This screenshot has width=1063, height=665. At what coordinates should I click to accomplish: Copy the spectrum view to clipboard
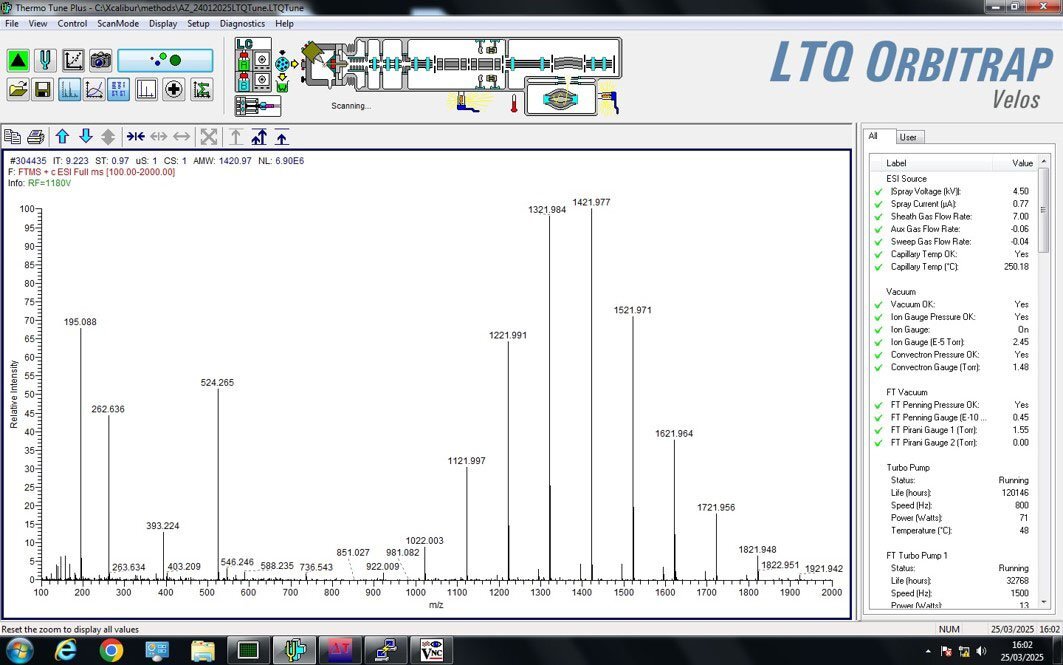(x=13, y=137)
